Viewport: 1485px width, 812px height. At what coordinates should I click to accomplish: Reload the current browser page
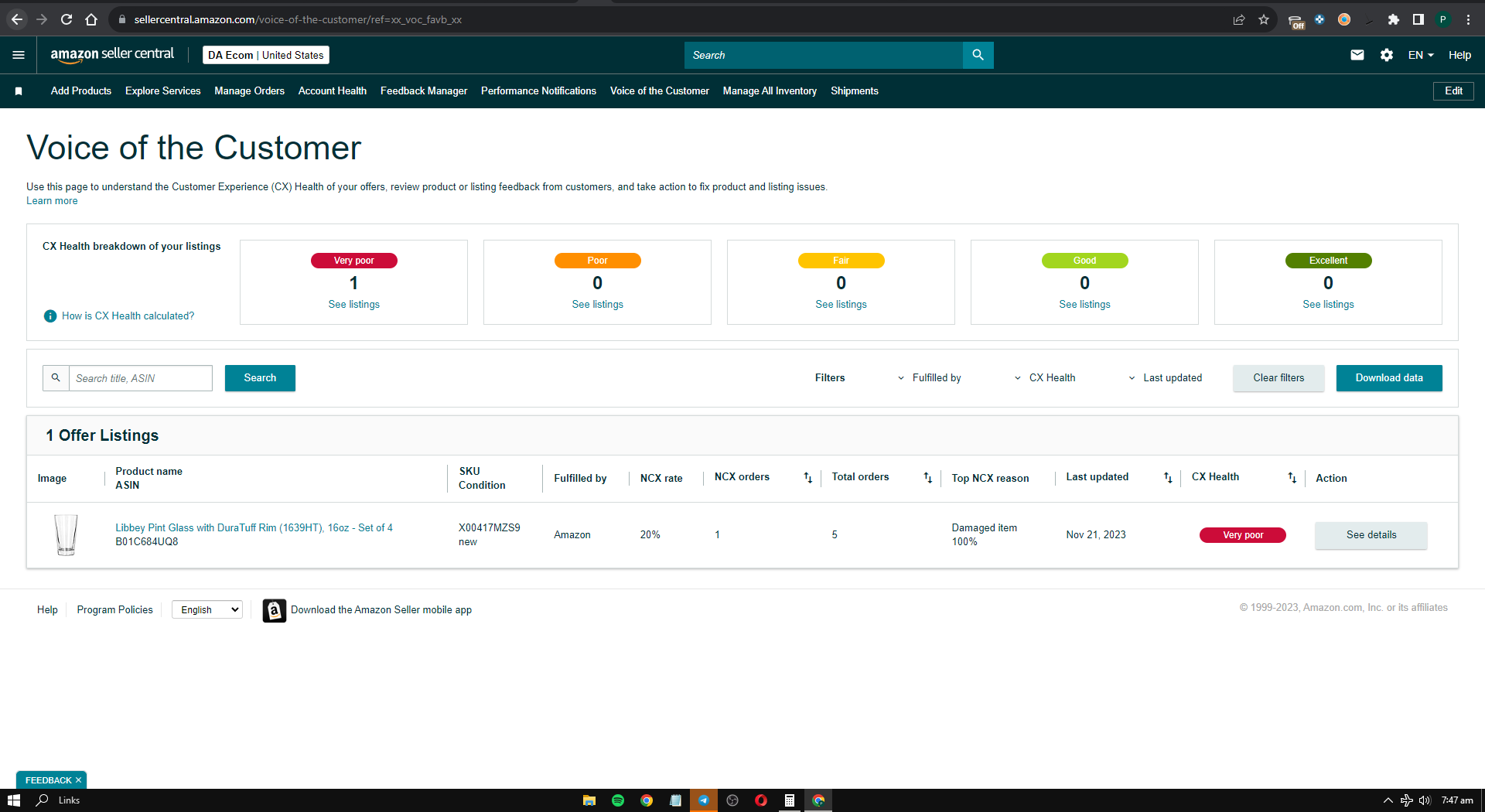pos(67,19)
